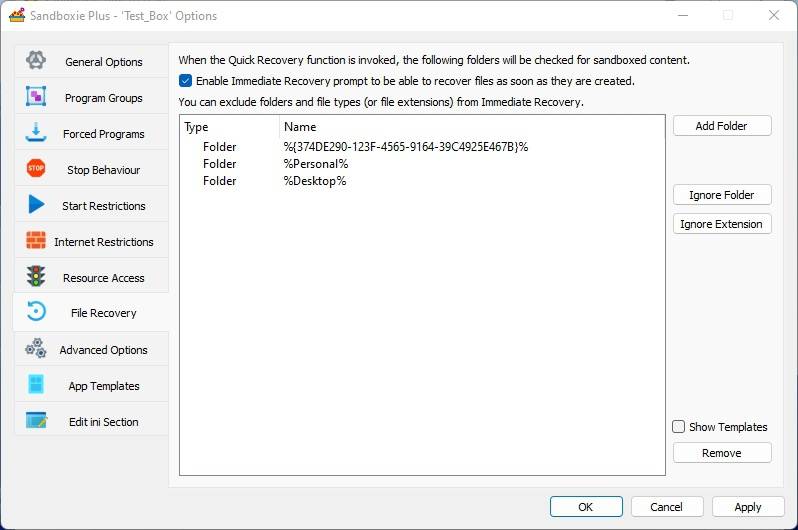Click the Add Folder button
Image resolution: width=798 pixels, height=530 pixels.
point(722,126)
